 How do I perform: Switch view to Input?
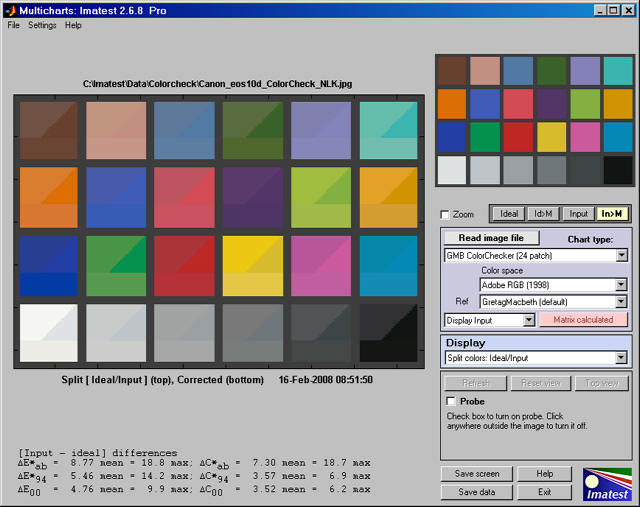point(578,213)
